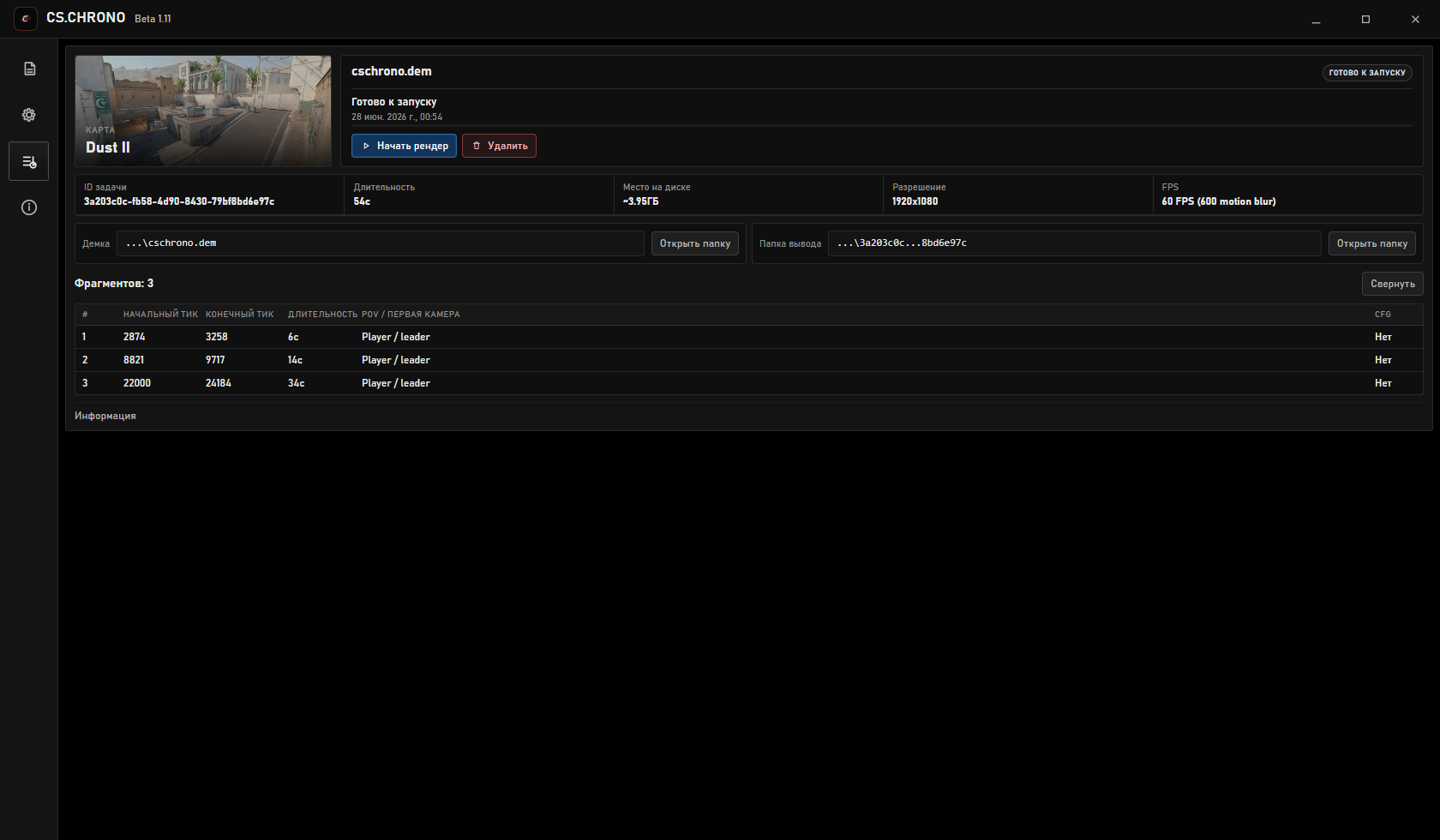Select fragment row 2 starting tick 8821
The width and height of the screenshot is (1440, 840).
click(748, 360)
